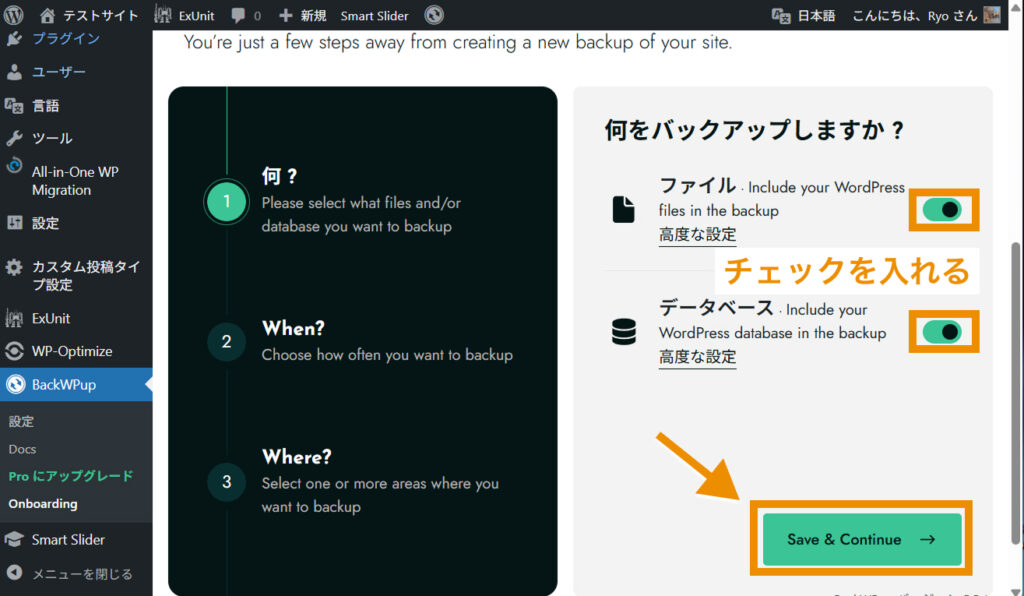The width and height of the screenshot is (1024, 596).
Task: Toggle the ファイル backup switch
Action: point(942,210)
